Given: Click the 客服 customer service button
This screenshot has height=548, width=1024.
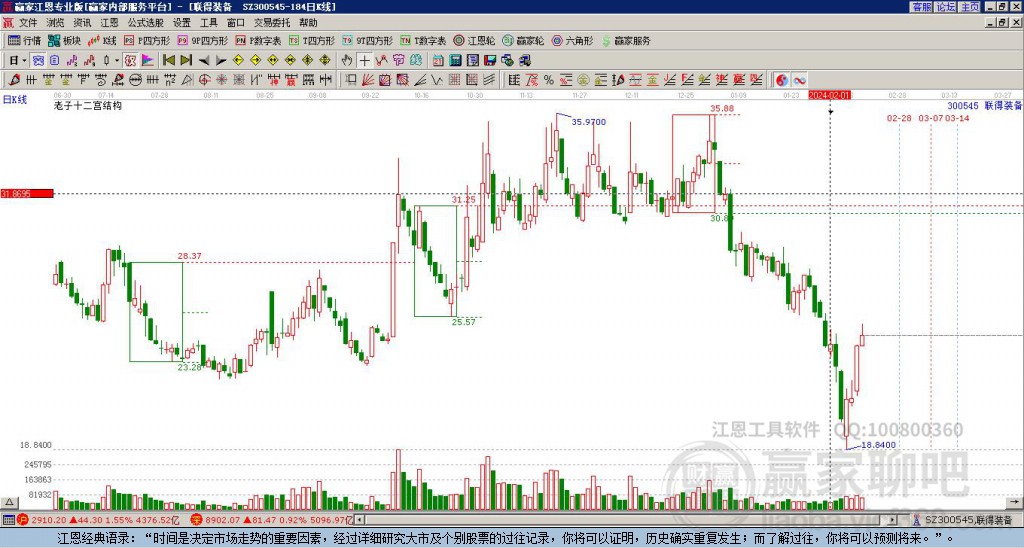Looking at the screenshot, I should pos(921,7).
